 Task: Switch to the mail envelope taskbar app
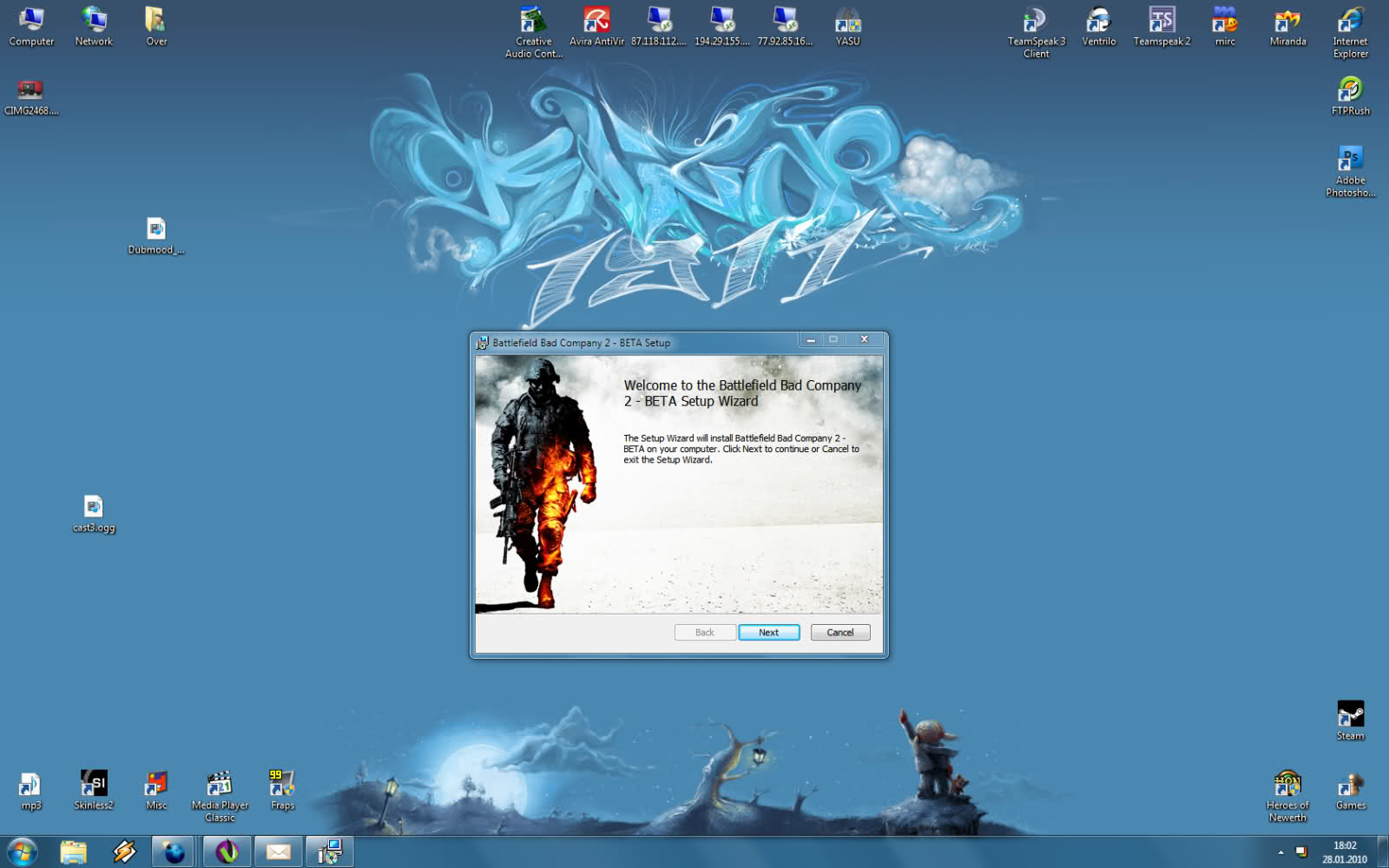[279, 852]
